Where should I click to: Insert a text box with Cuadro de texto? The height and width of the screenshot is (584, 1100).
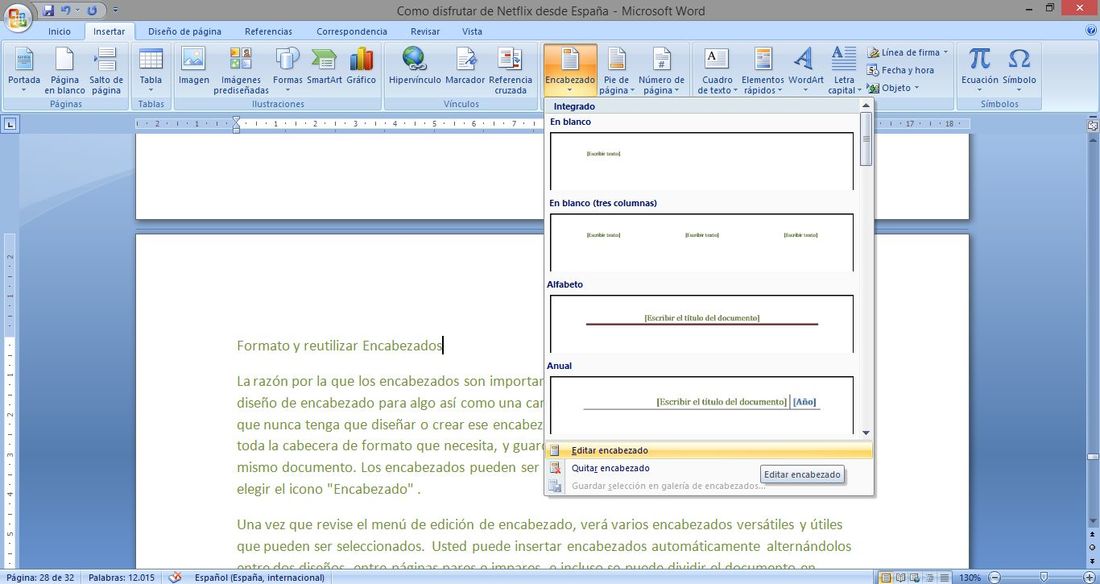pyautogui.click(x=717, y=70)
